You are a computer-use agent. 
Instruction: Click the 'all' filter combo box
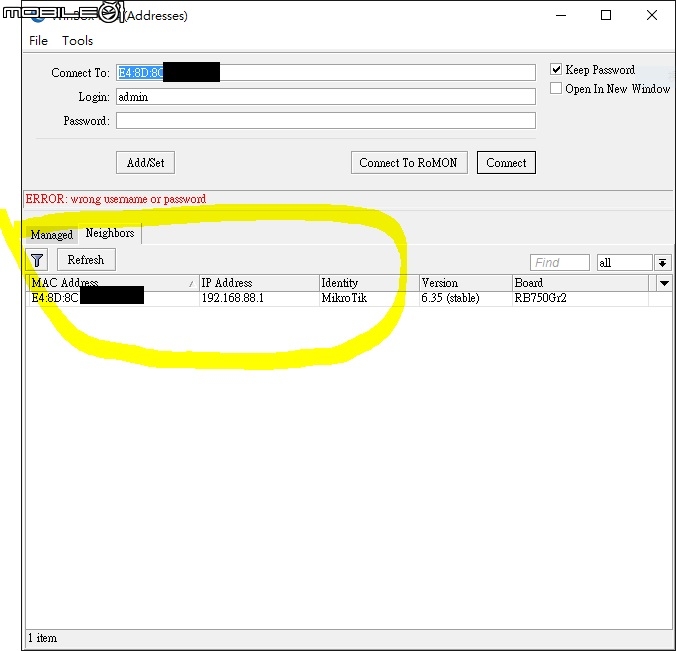pyautogui.click(x=625, y=262)
